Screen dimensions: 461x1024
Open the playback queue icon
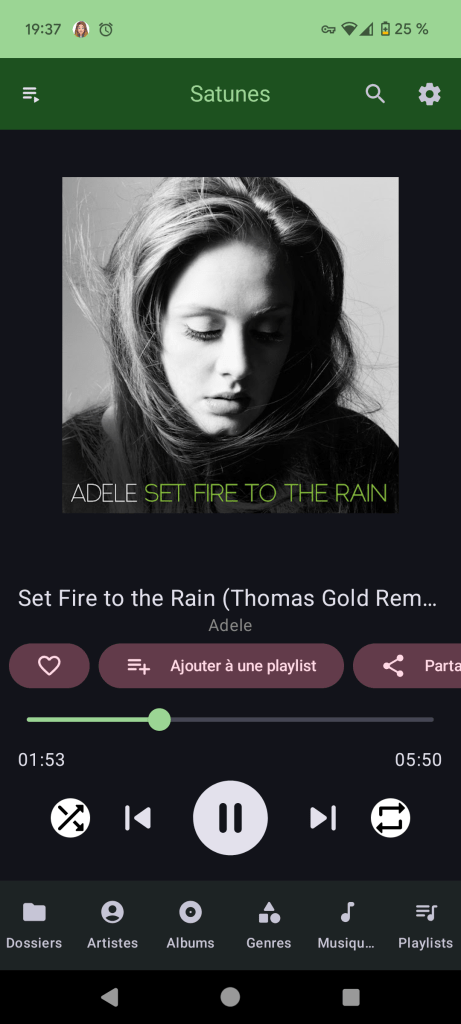coord(31,94)
